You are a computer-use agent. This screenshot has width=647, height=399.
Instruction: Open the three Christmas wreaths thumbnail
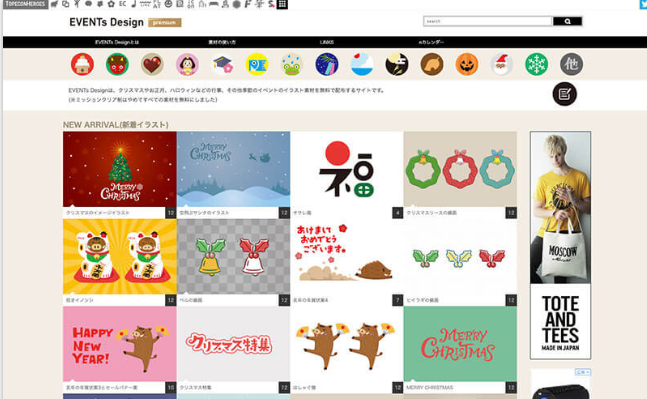tap(460, 169)
